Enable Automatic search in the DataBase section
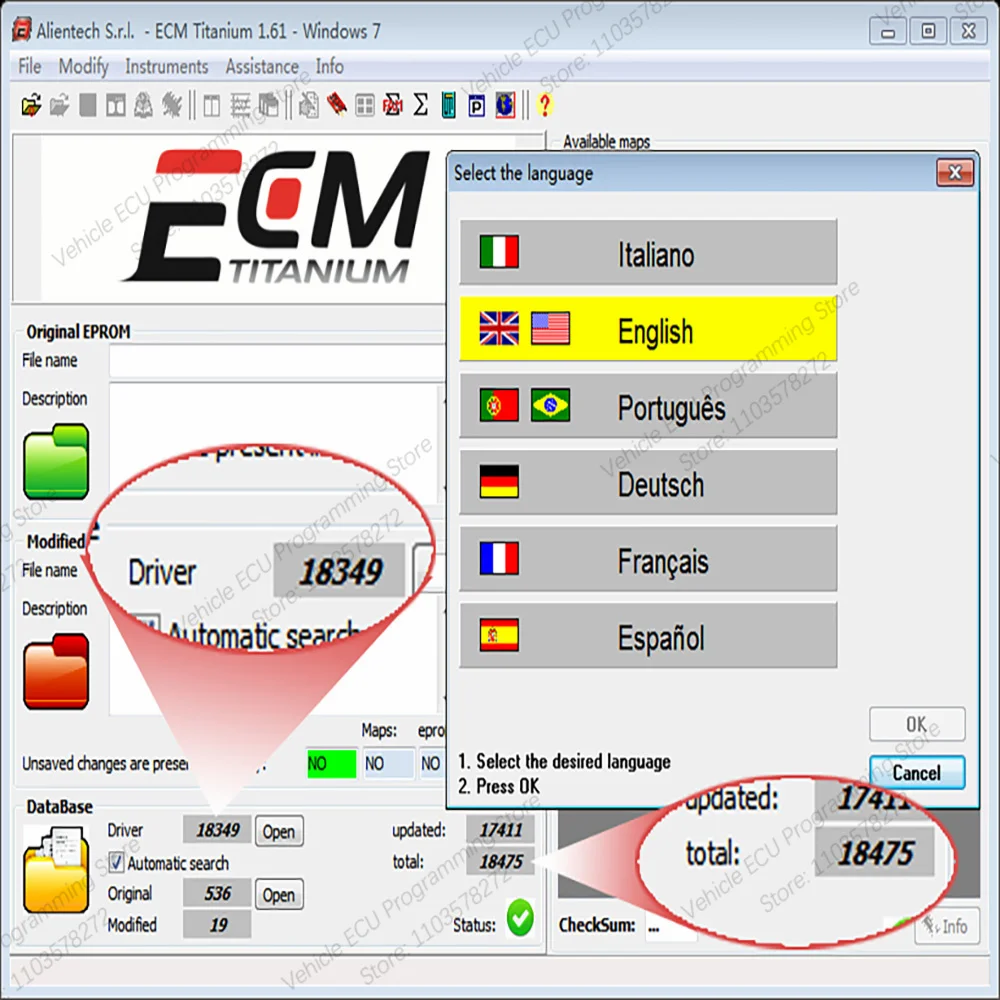The height and width of the screenshot is (1000, 1000). pos(117,863)
